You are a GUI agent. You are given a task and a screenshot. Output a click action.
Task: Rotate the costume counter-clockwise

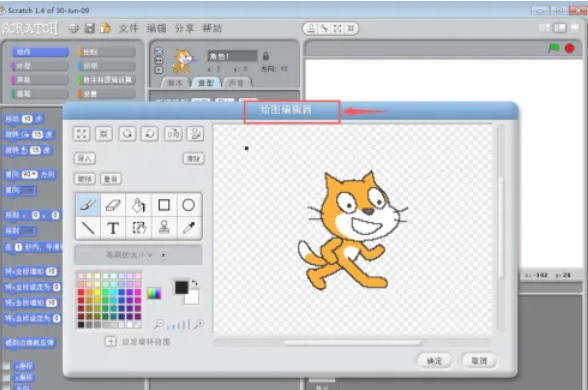[128, 134]
